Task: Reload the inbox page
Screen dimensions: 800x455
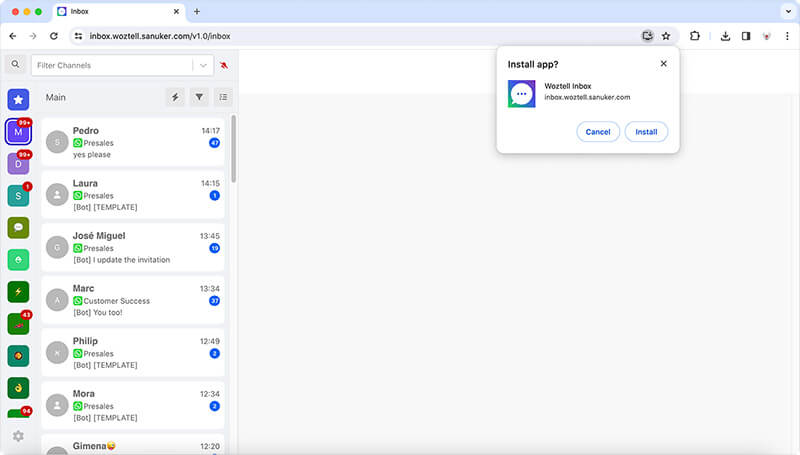Action: point(54,36)
